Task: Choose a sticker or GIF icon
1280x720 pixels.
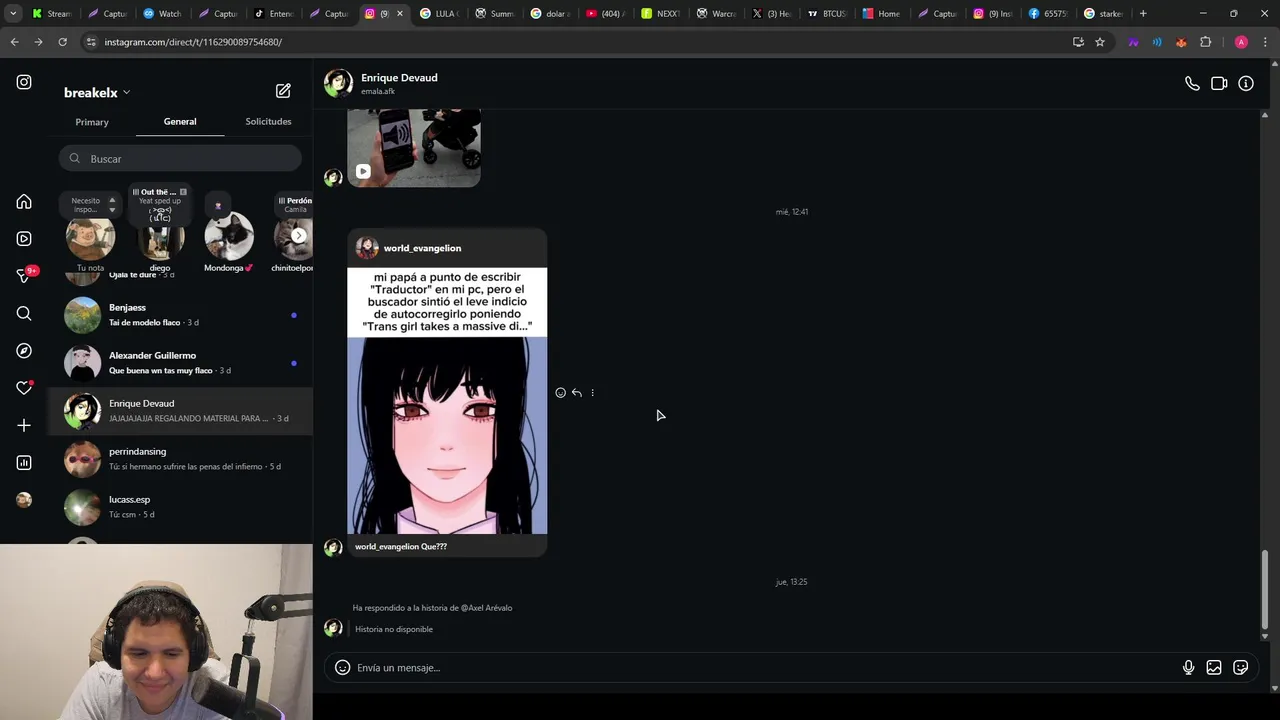Action: point(1240,668)
